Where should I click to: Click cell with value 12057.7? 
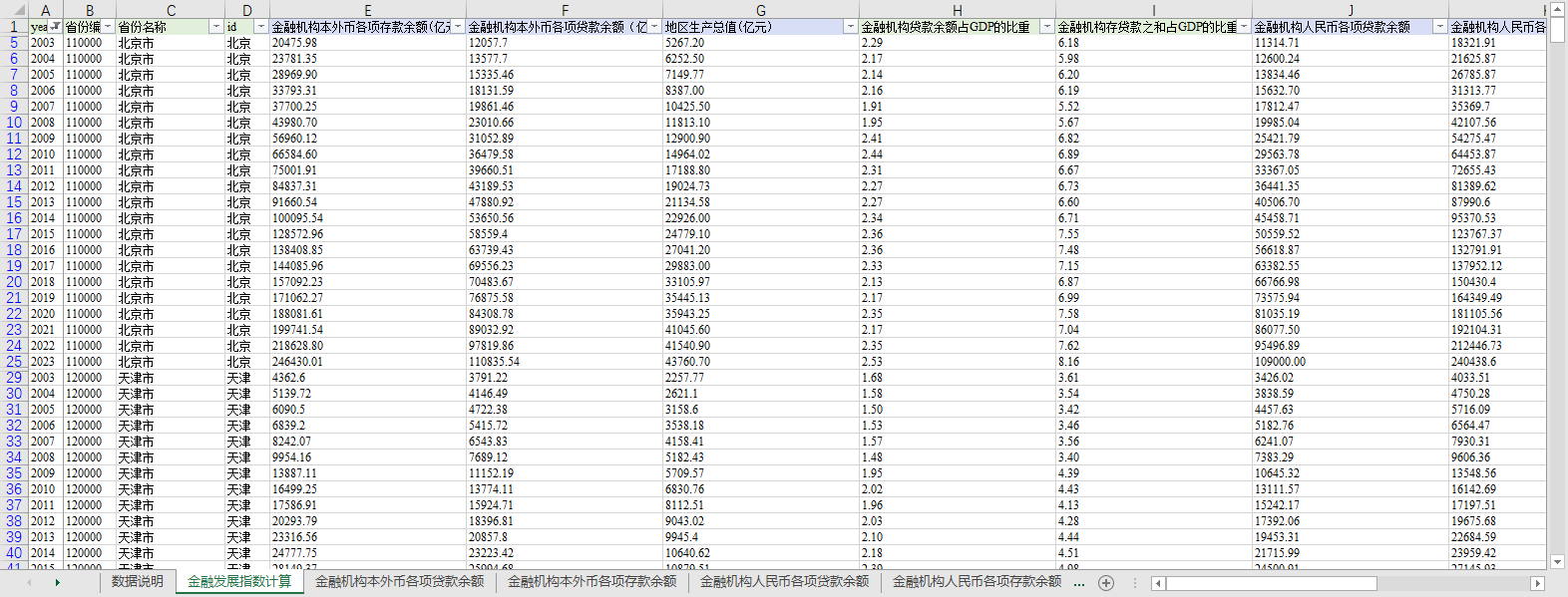point(564,43)
